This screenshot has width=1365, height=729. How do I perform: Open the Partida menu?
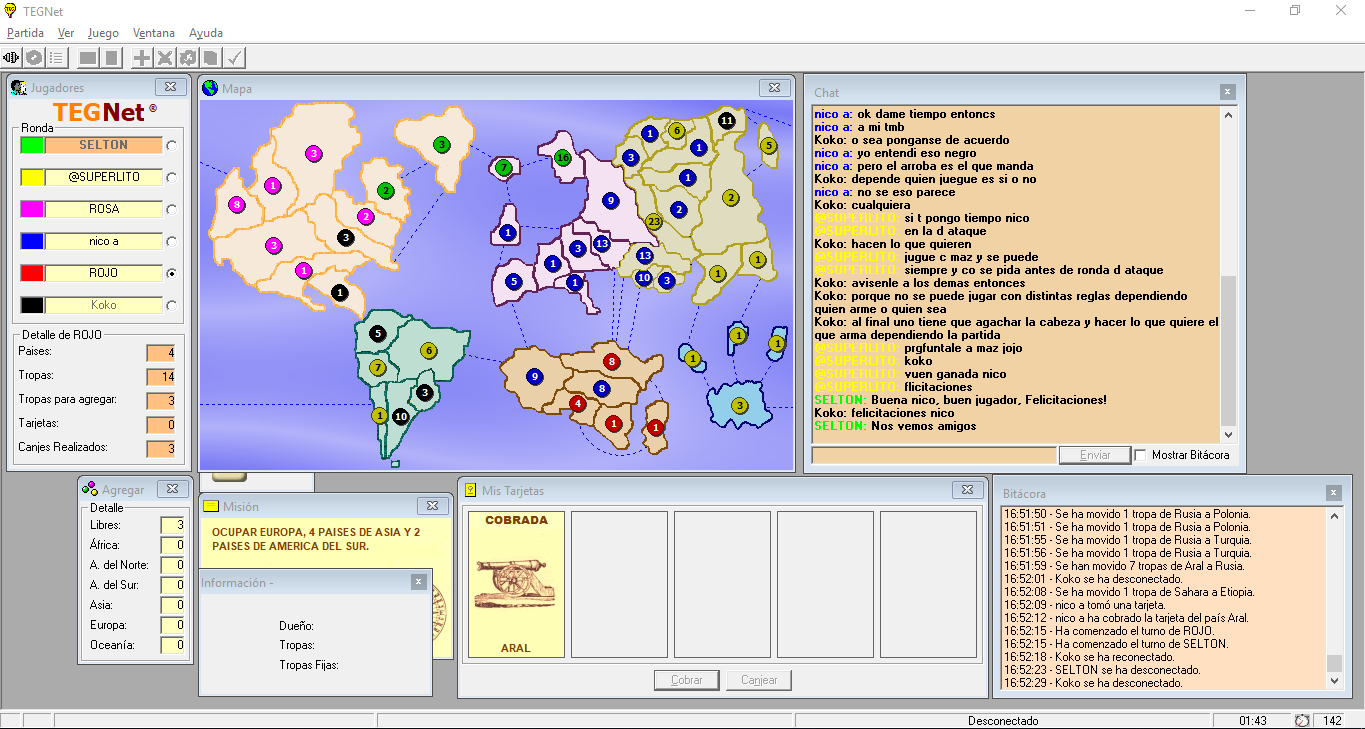(x=25, y=33)
